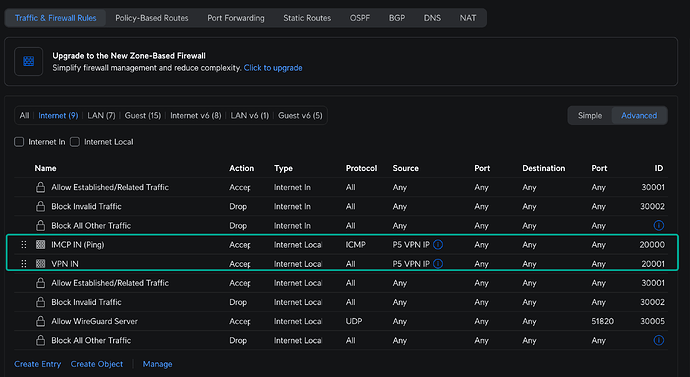Click drag handle for VPN IN rule
This screenshot has height=377, width=690.
[24, 264]
